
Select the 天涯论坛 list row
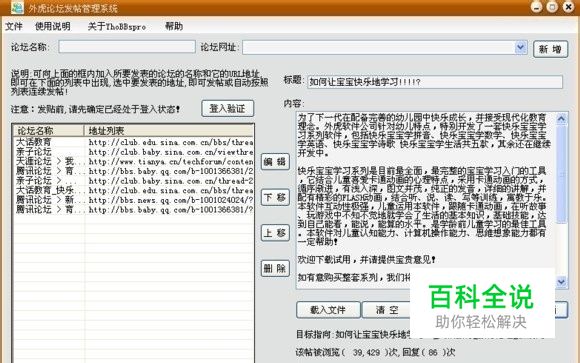tap(134, 161)
